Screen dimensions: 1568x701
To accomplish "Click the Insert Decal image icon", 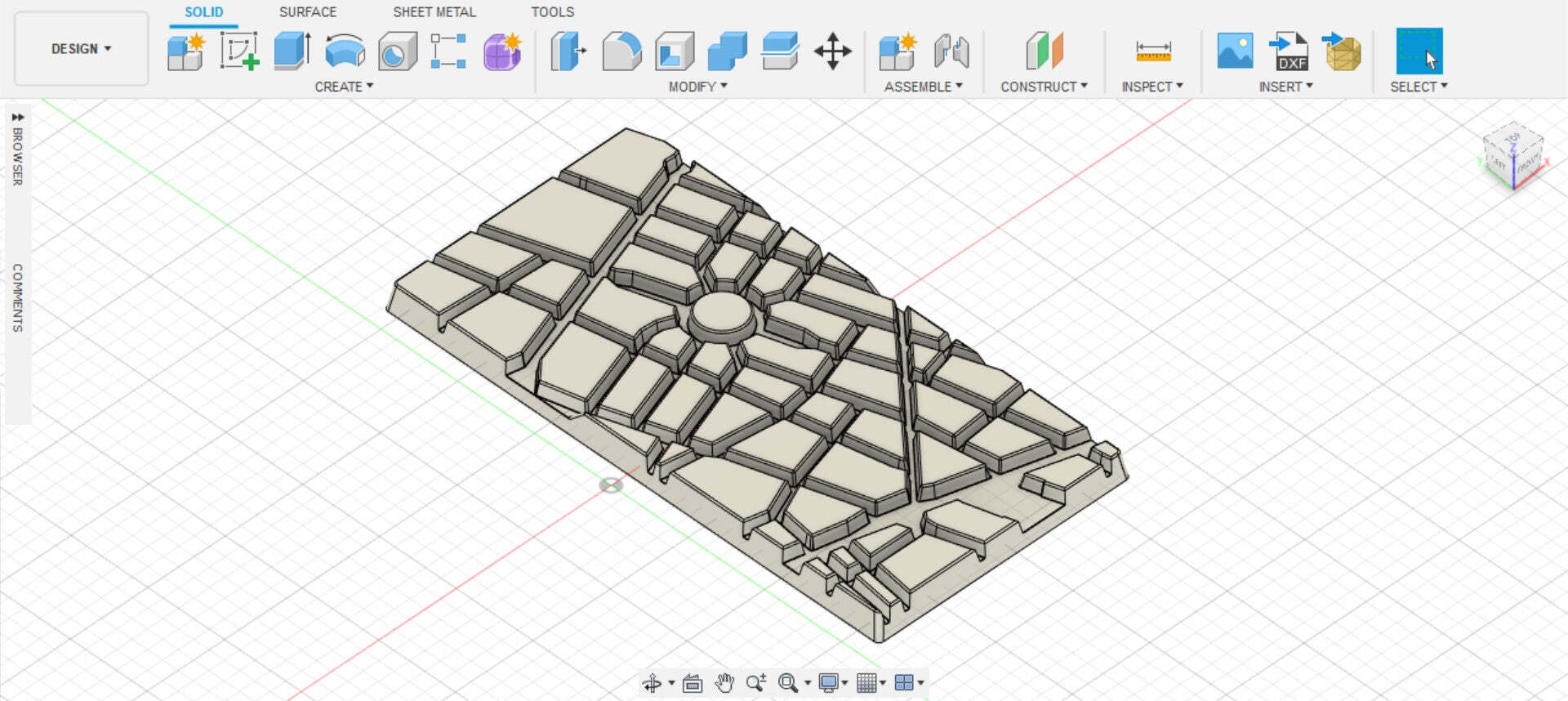I will [x=1235, y=51].
